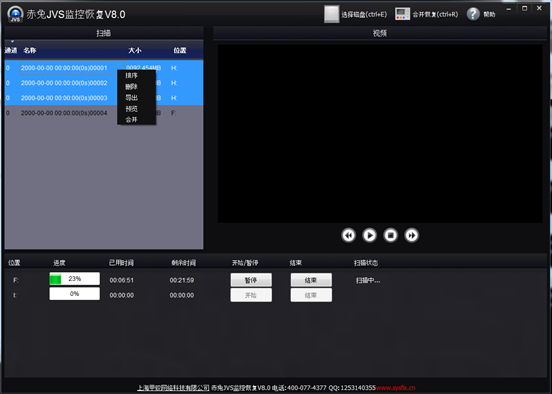This screenshot has height=394, width=552.
Task: Choose 删除 from the context menu
Action: tap(131, 87)
